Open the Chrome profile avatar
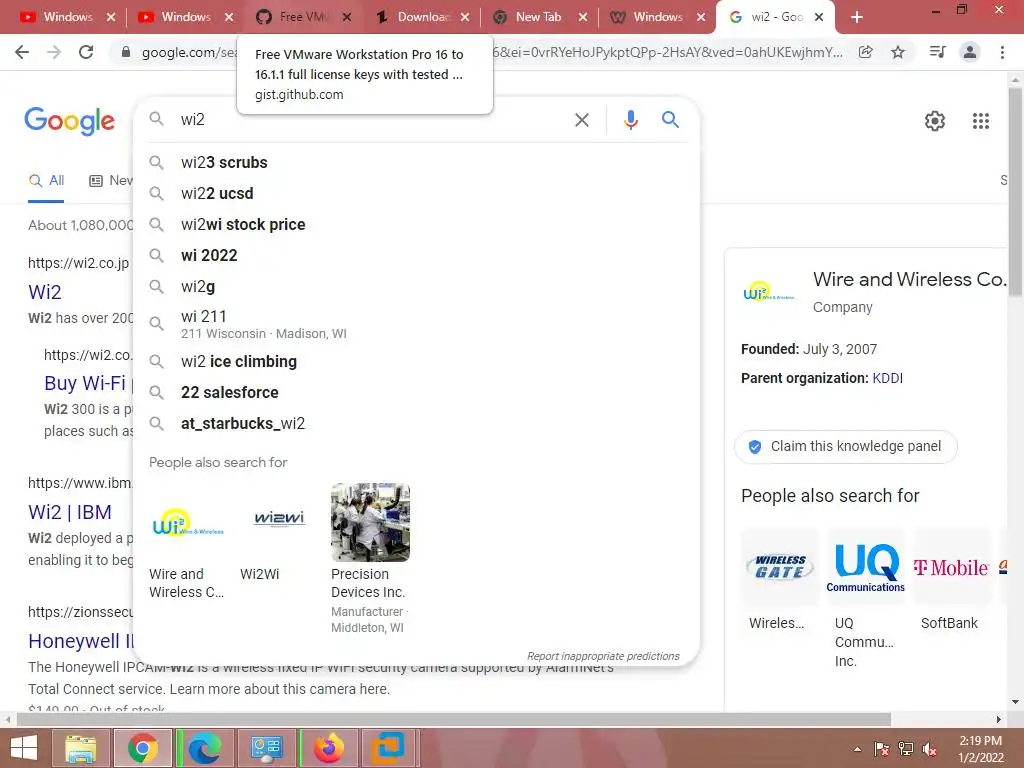This screenshot has width=1024, height=768. pyautogui.click(x=970, y=52)
